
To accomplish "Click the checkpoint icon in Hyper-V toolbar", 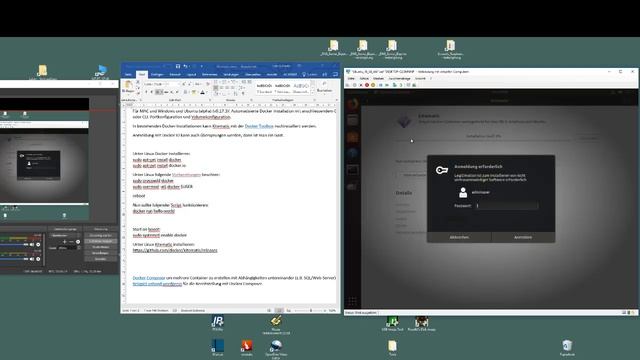I will pyautogui.click(x=395, y=85).
